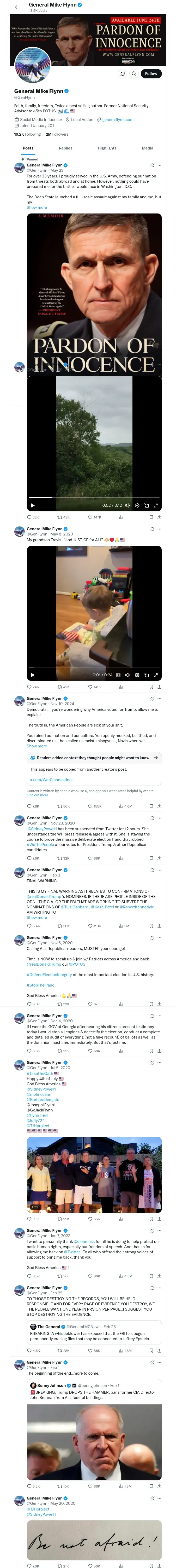176x1568 pixels.
Task: Open more options on the pinned post
Action: [160, 165]
